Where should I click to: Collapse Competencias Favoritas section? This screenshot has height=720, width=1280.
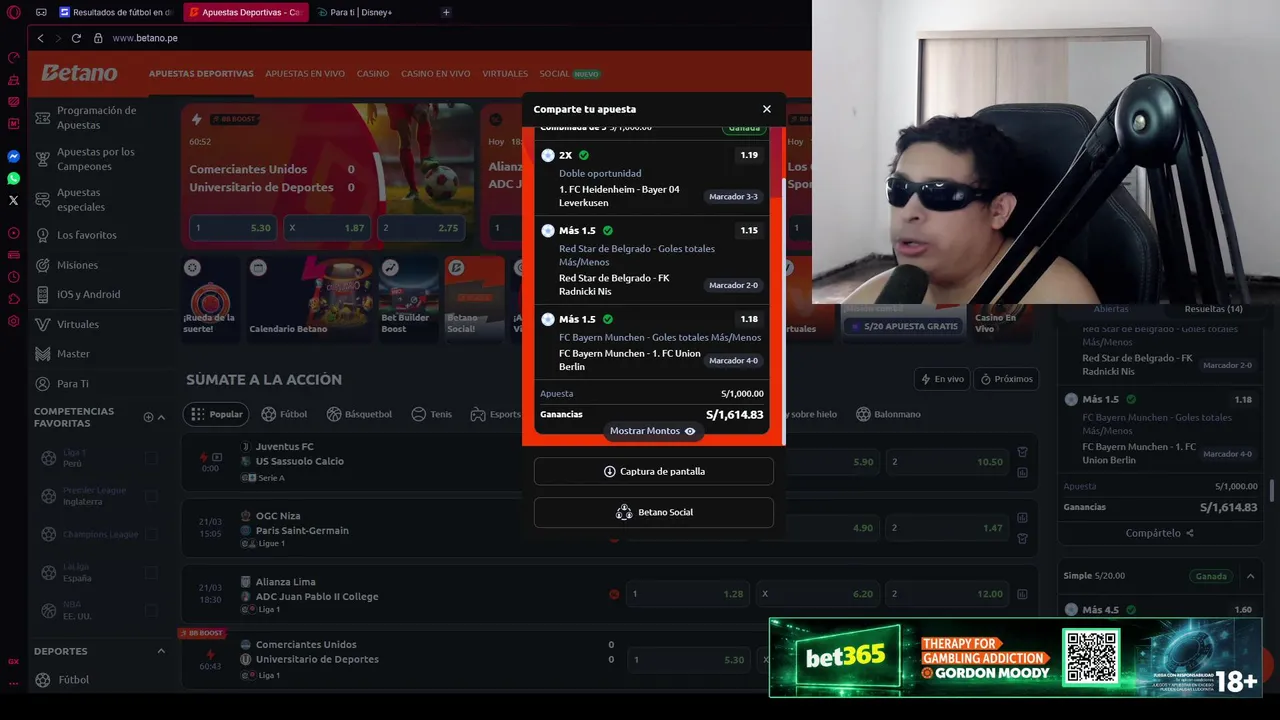point(161,417)
